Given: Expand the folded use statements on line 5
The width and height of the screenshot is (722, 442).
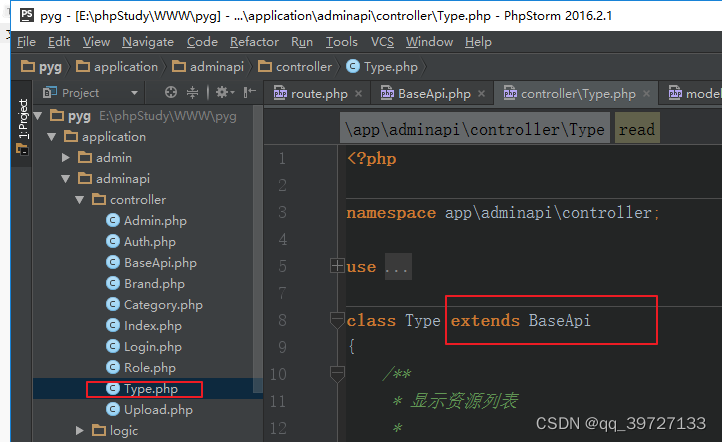Looking at the screenshot, I should 338,266.
